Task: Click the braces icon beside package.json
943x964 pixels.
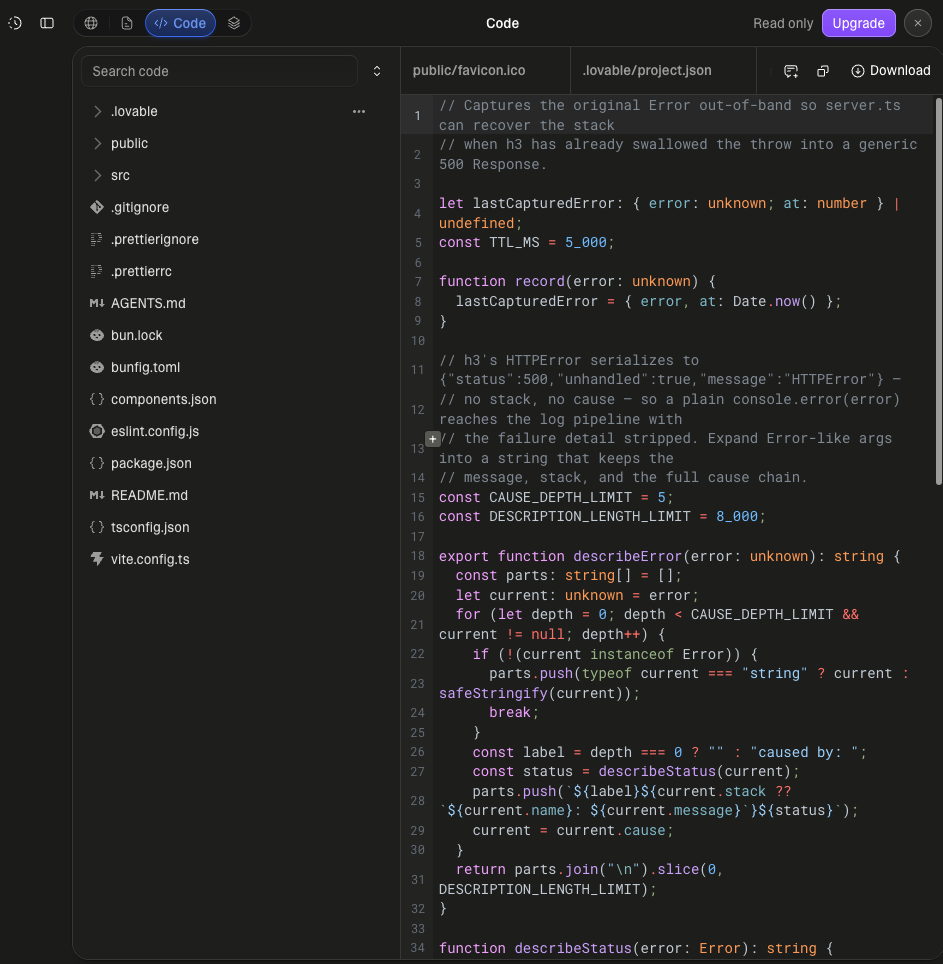Action: (97, 463)
